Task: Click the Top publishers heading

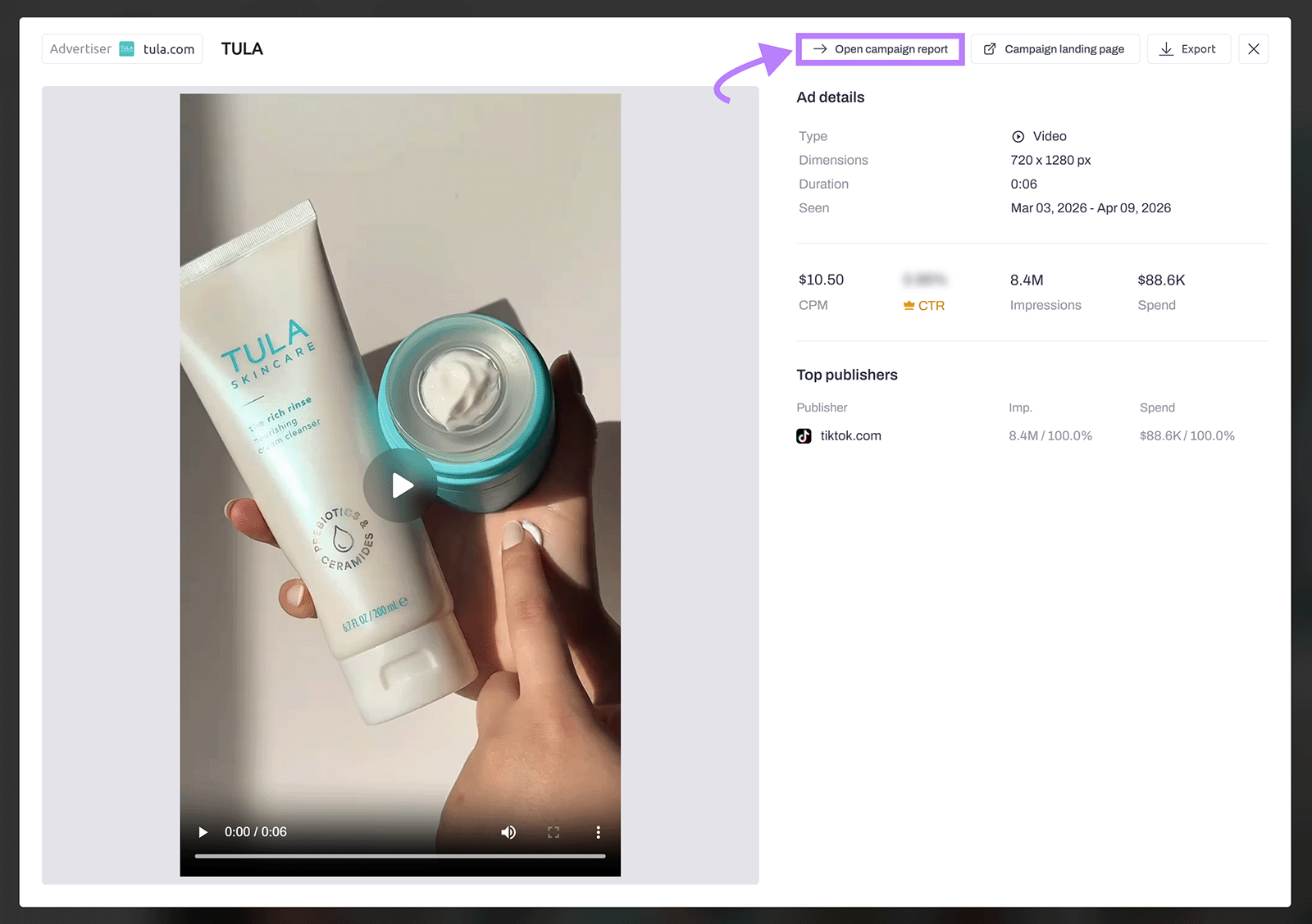Action: (x=847, y=375)
